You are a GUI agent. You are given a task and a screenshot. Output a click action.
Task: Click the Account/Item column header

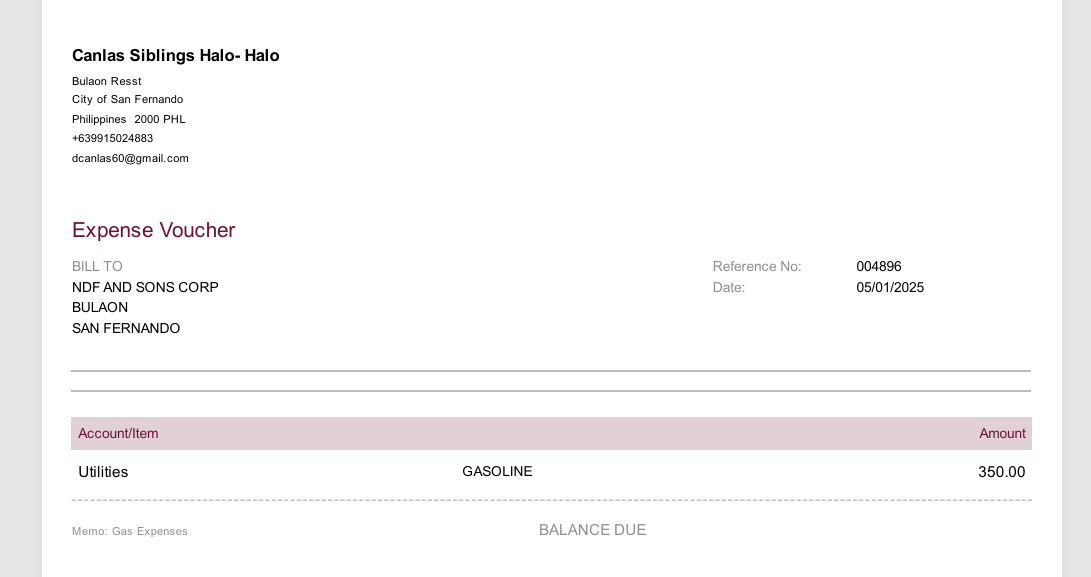tap(118, 434)
